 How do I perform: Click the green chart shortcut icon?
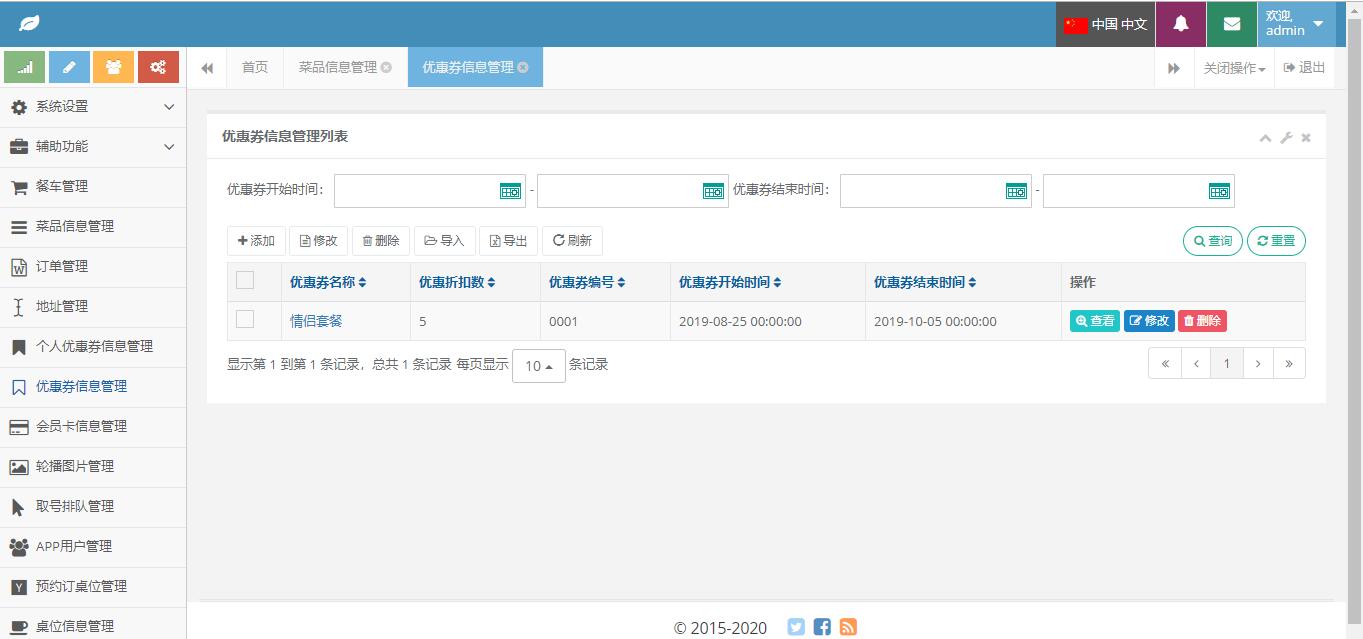(x=24, y=67)
